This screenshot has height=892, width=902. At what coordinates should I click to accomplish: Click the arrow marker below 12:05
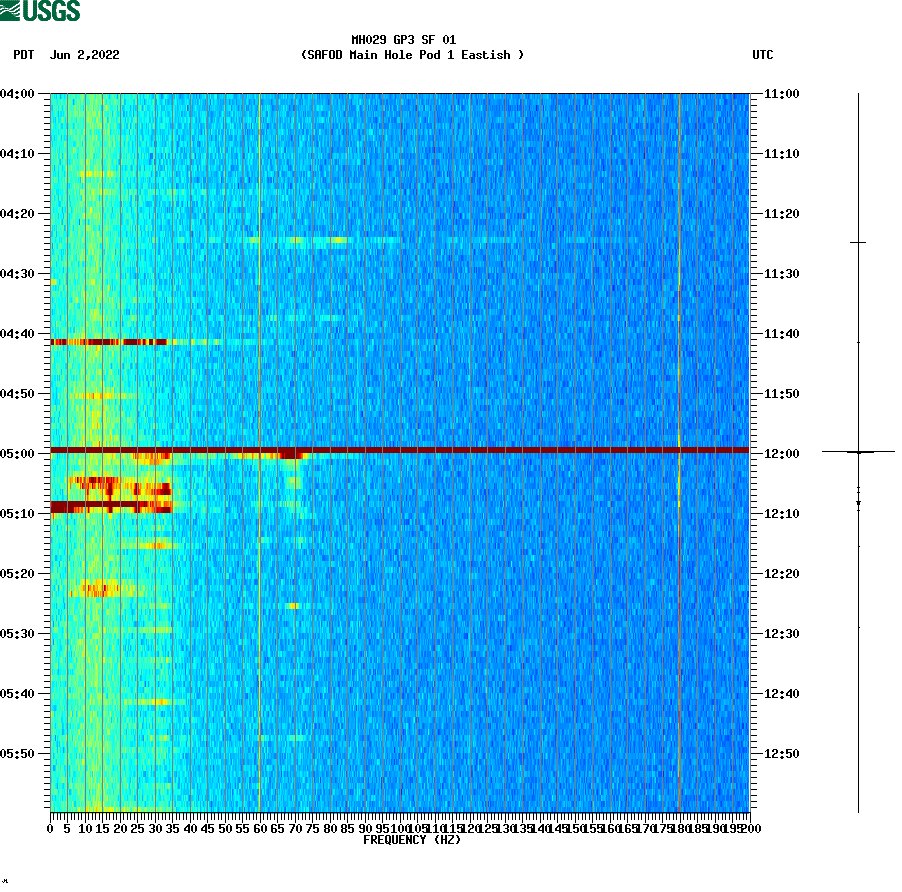pos(858,503)
